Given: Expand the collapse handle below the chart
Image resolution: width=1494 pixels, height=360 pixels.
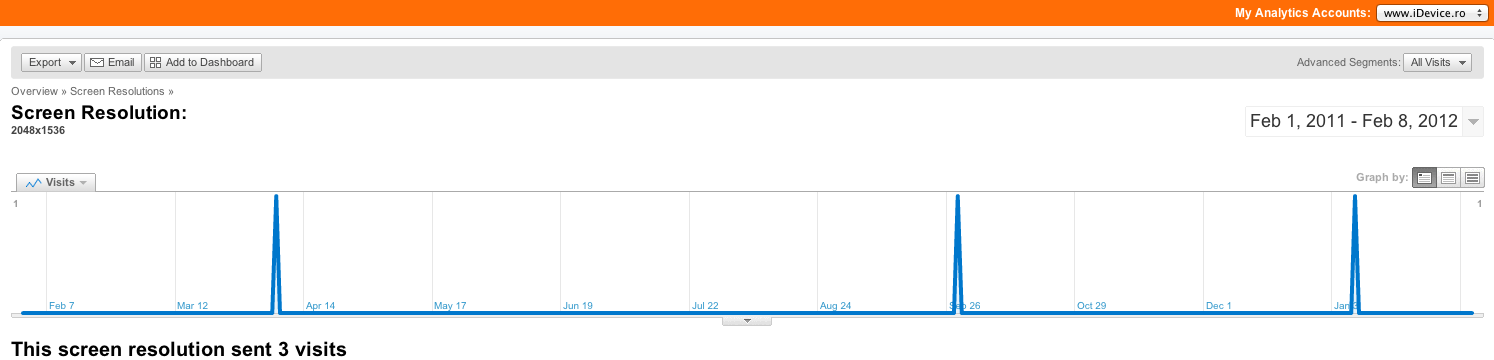Looking at the screenshot, I should pos(747,321).
